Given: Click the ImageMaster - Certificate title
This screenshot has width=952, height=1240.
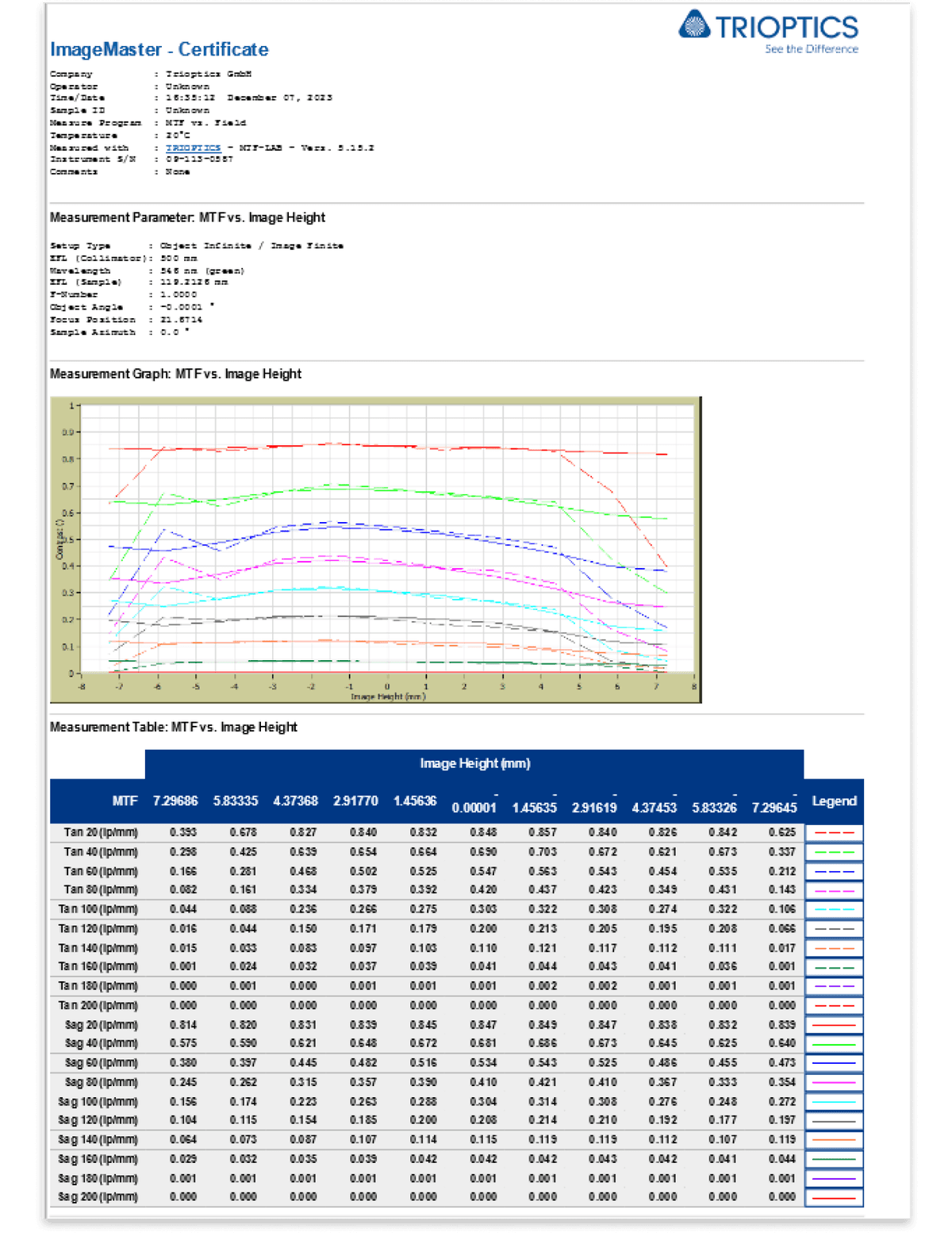Looking at the screenshot, I should click(x=159, y=49).
